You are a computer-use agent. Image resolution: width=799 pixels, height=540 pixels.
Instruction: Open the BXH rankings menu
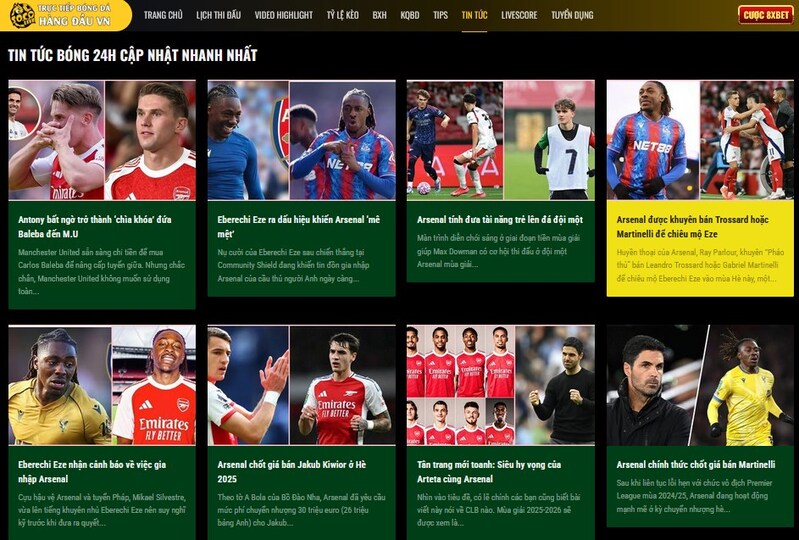[379, 15]
